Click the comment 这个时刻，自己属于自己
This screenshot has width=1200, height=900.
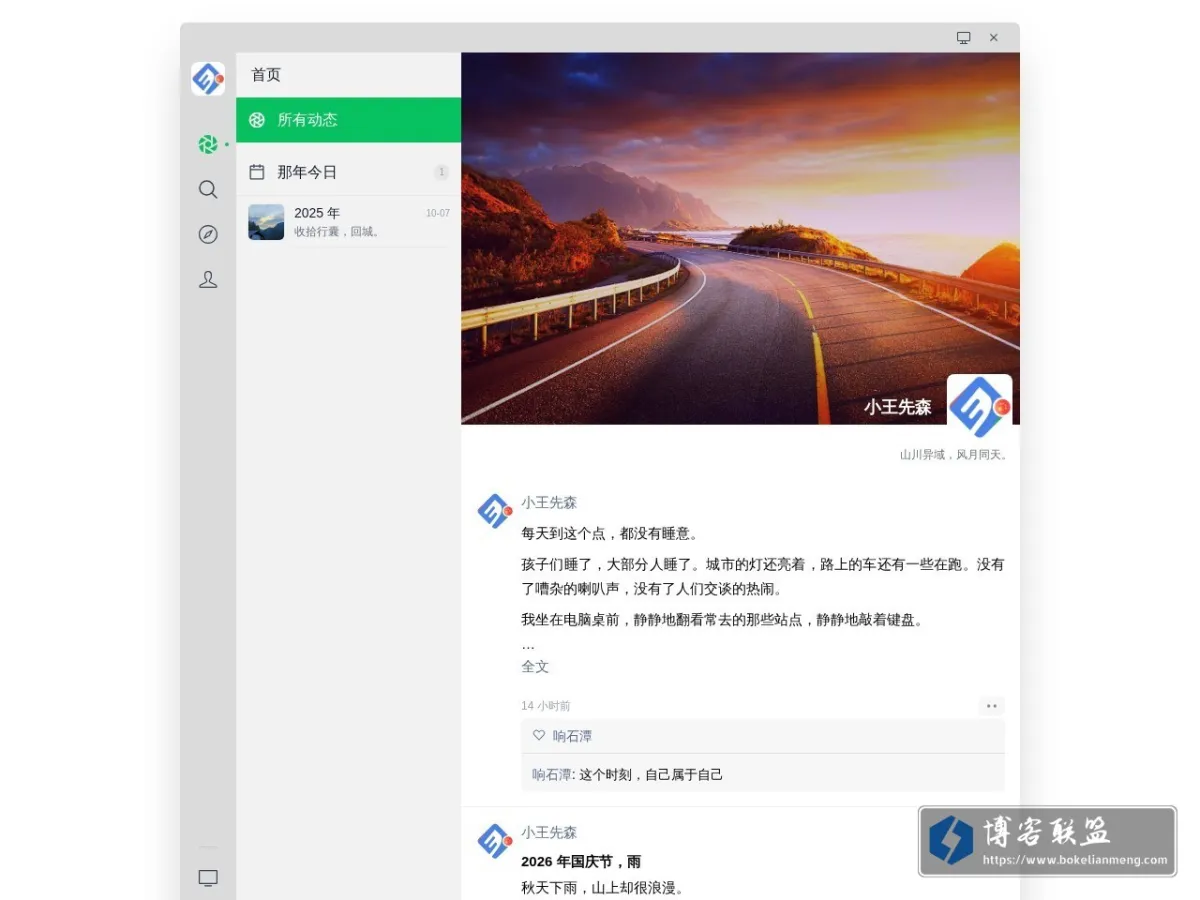[x=651, y=774]
